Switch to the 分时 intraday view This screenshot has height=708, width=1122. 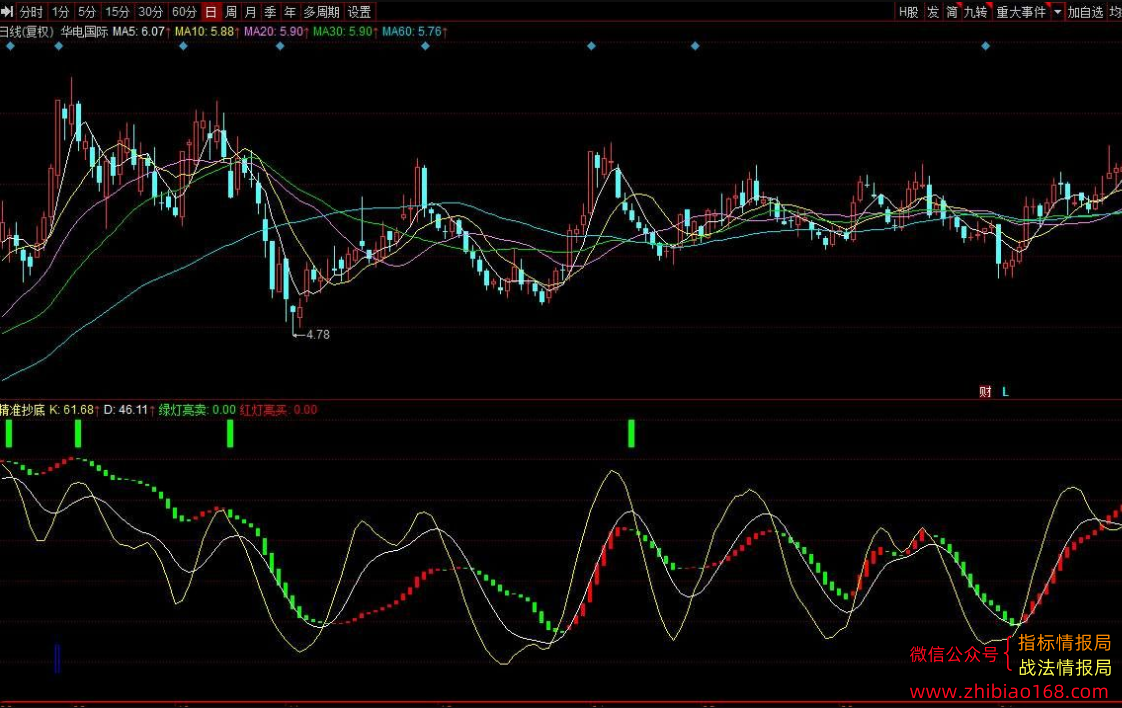click(x=31, y=11)
